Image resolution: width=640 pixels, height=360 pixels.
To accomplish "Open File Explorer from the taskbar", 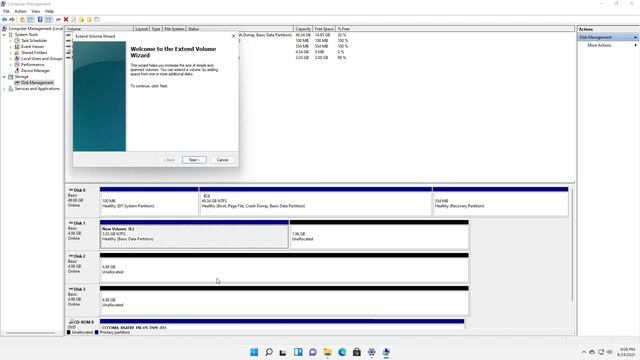I will pos(327,352).
